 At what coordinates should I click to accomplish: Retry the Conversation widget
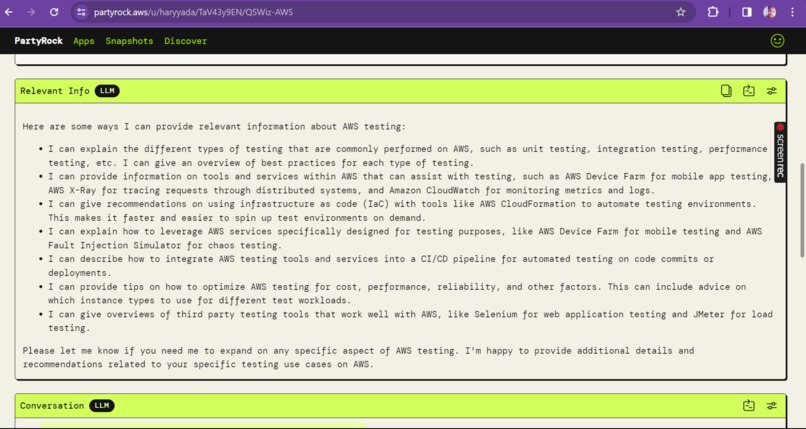point(749,405)
